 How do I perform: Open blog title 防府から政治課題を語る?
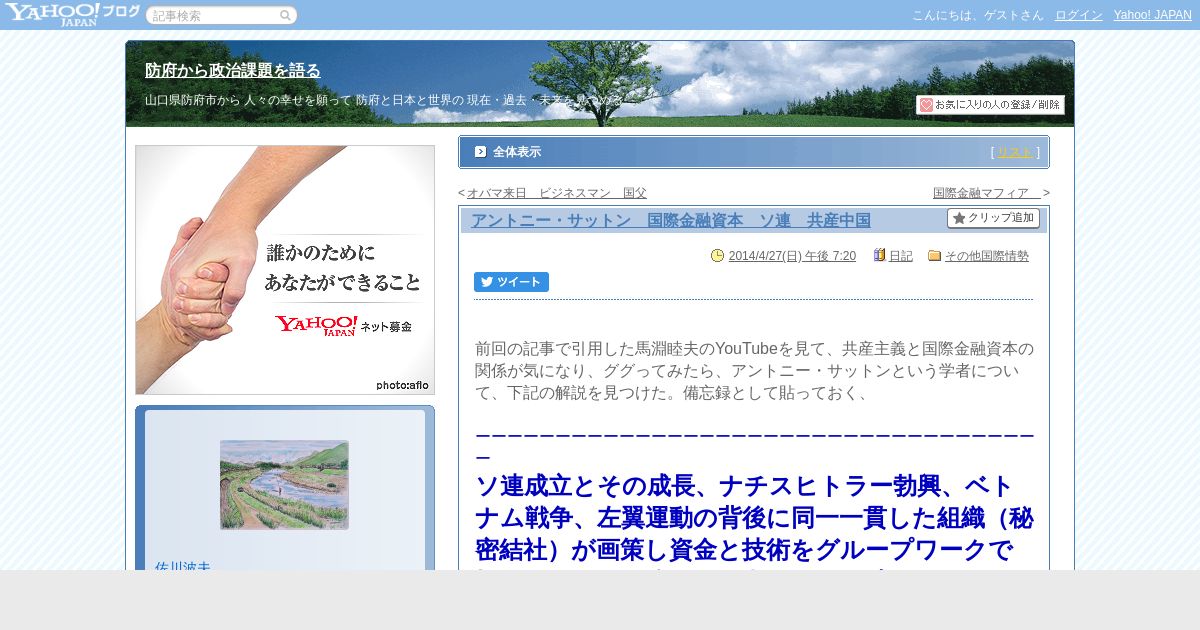click(x=233, y=70)
